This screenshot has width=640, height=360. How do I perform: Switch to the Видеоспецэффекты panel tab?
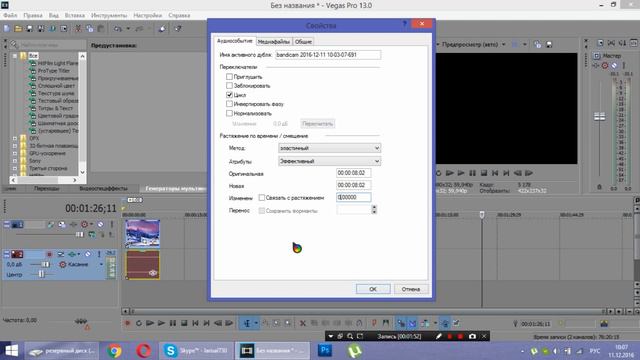(x=103, y=189)
